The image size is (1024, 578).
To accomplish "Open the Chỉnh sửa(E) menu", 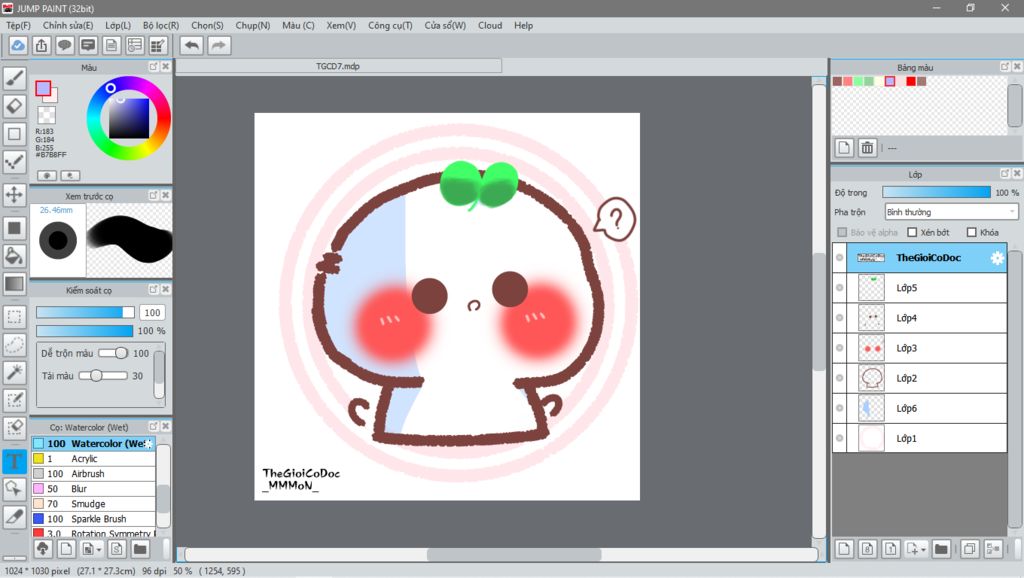I will (68, 25).
